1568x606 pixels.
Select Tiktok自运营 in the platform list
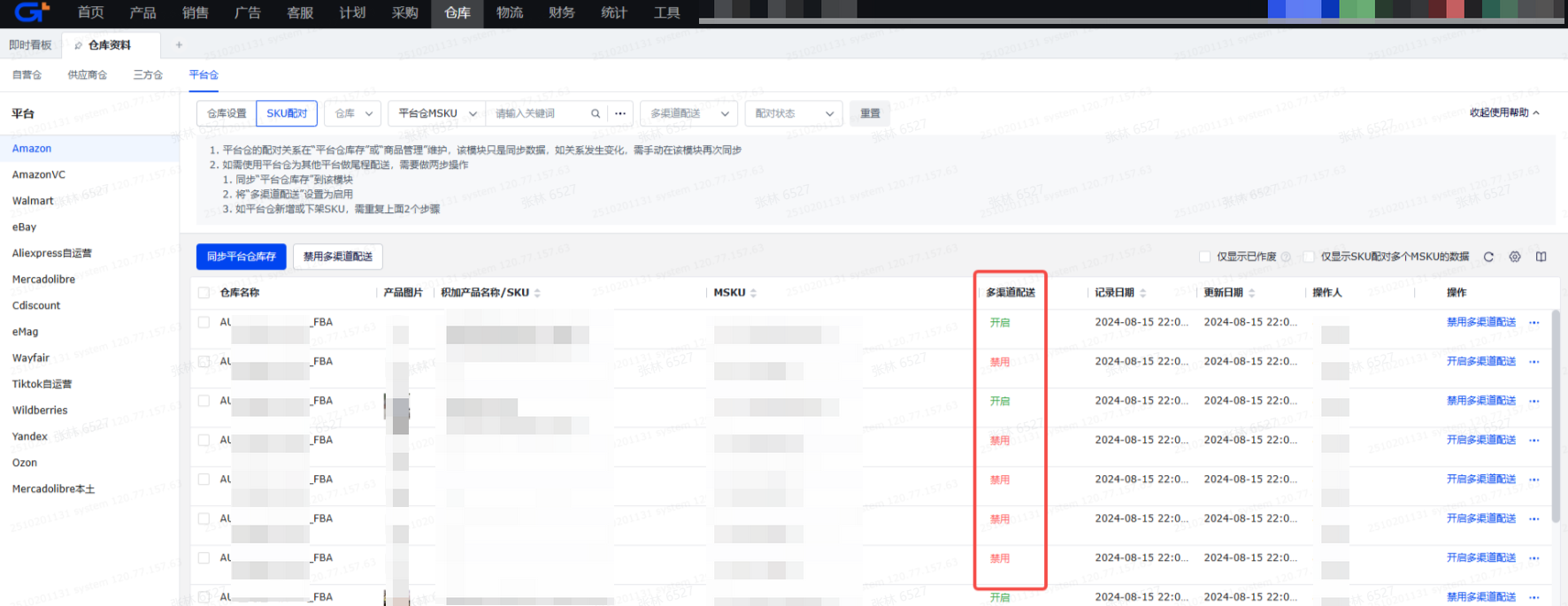coord(42,384)
